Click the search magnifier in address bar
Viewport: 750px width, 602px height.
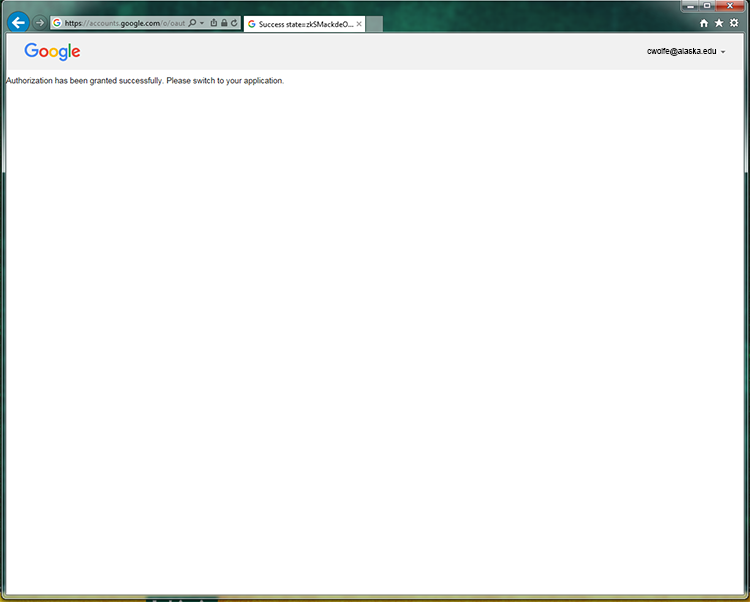click(x=192, y=23)
